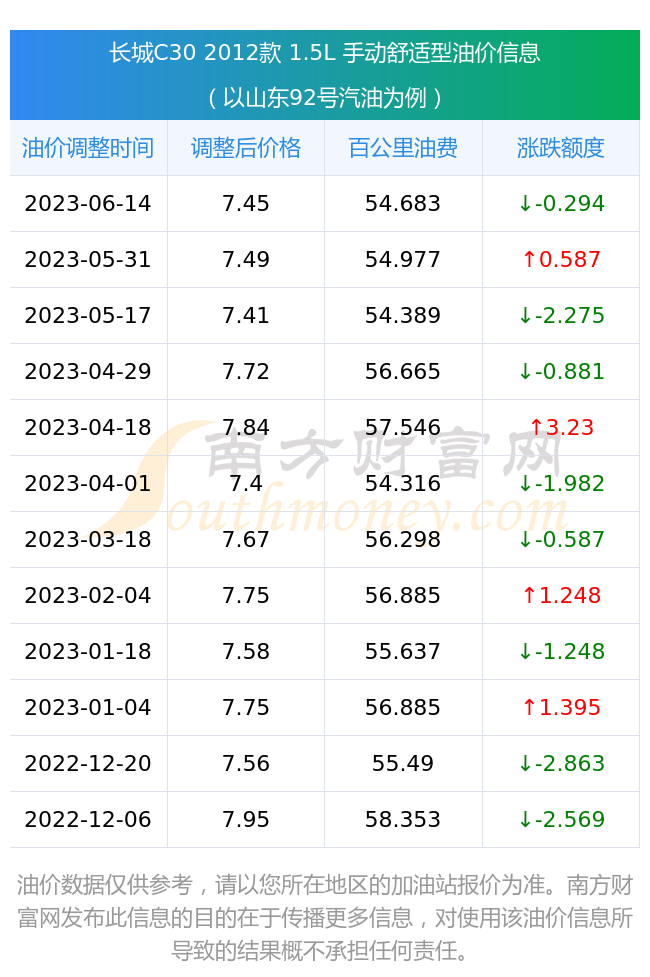Image resolution: width=650 pixels, height=977 pixels.
Task: Click change value ↓-2.569
Action: point(562,820)
